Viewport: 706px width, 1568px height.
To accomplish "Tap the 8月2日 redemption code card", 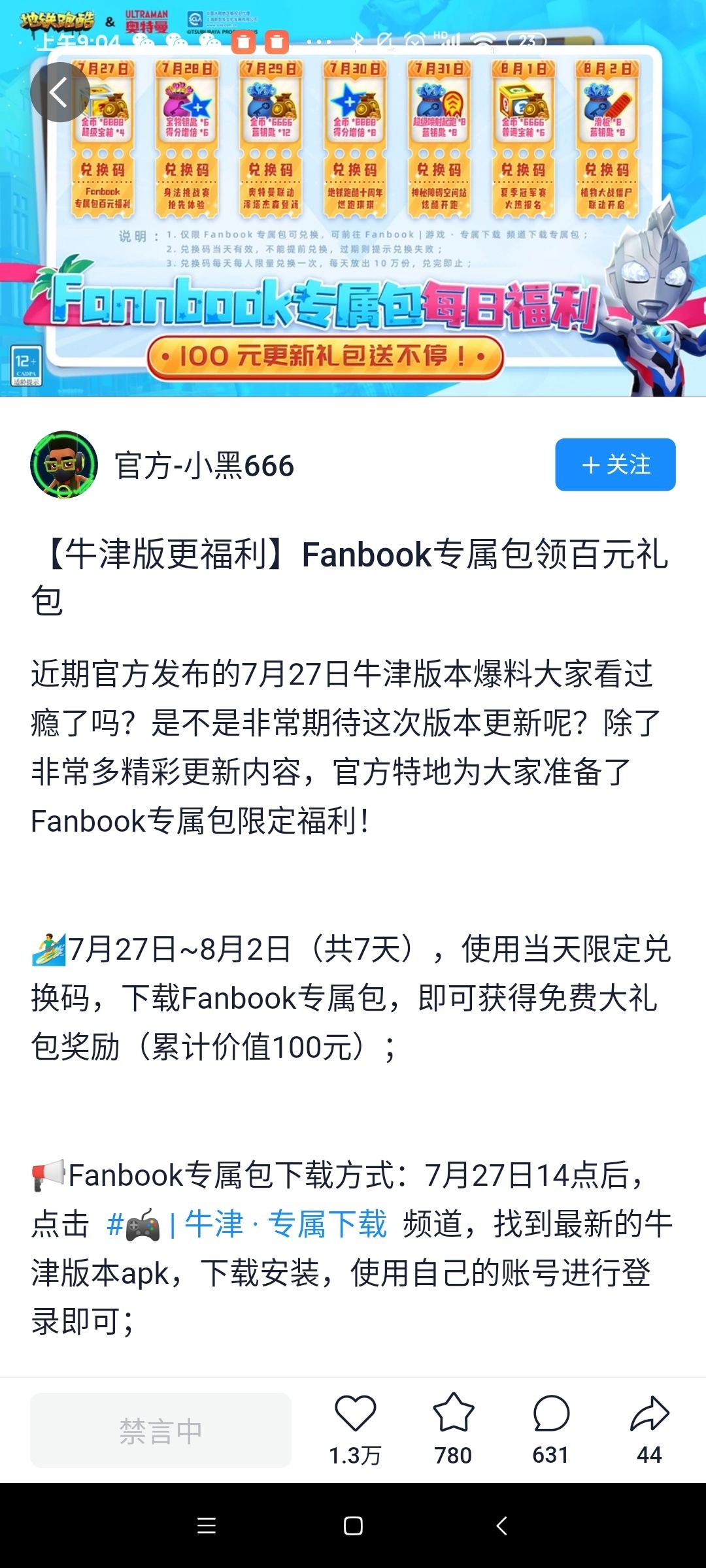I will click(x=607, y=138).
